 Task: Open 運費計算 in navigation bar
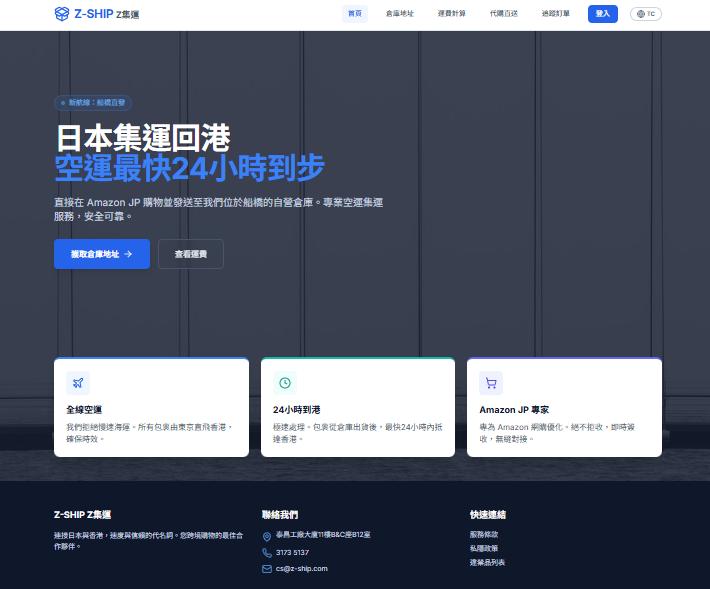click(451, 14)
